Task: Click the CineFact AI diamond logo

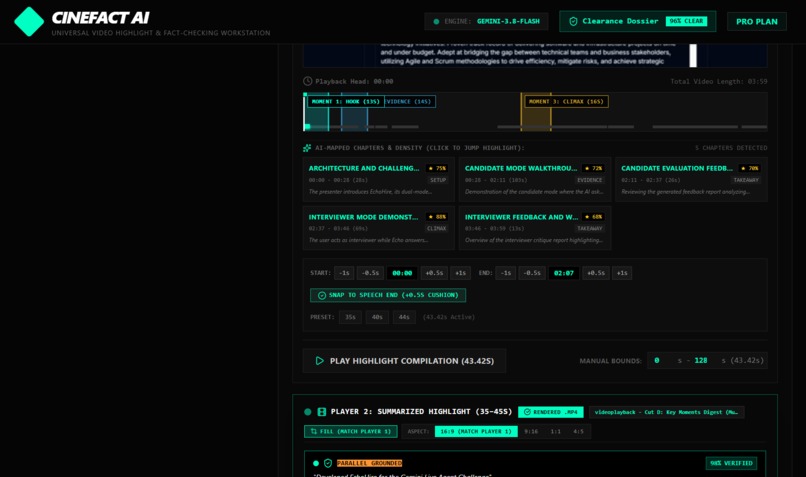Action: [x=29, y=22]
